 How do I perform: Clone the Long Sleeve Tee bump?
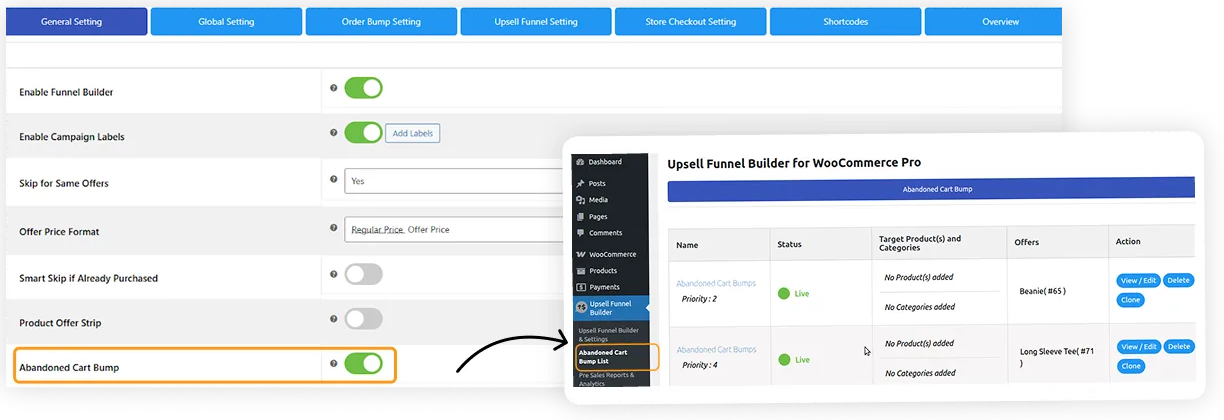(x=1130, y=366)
